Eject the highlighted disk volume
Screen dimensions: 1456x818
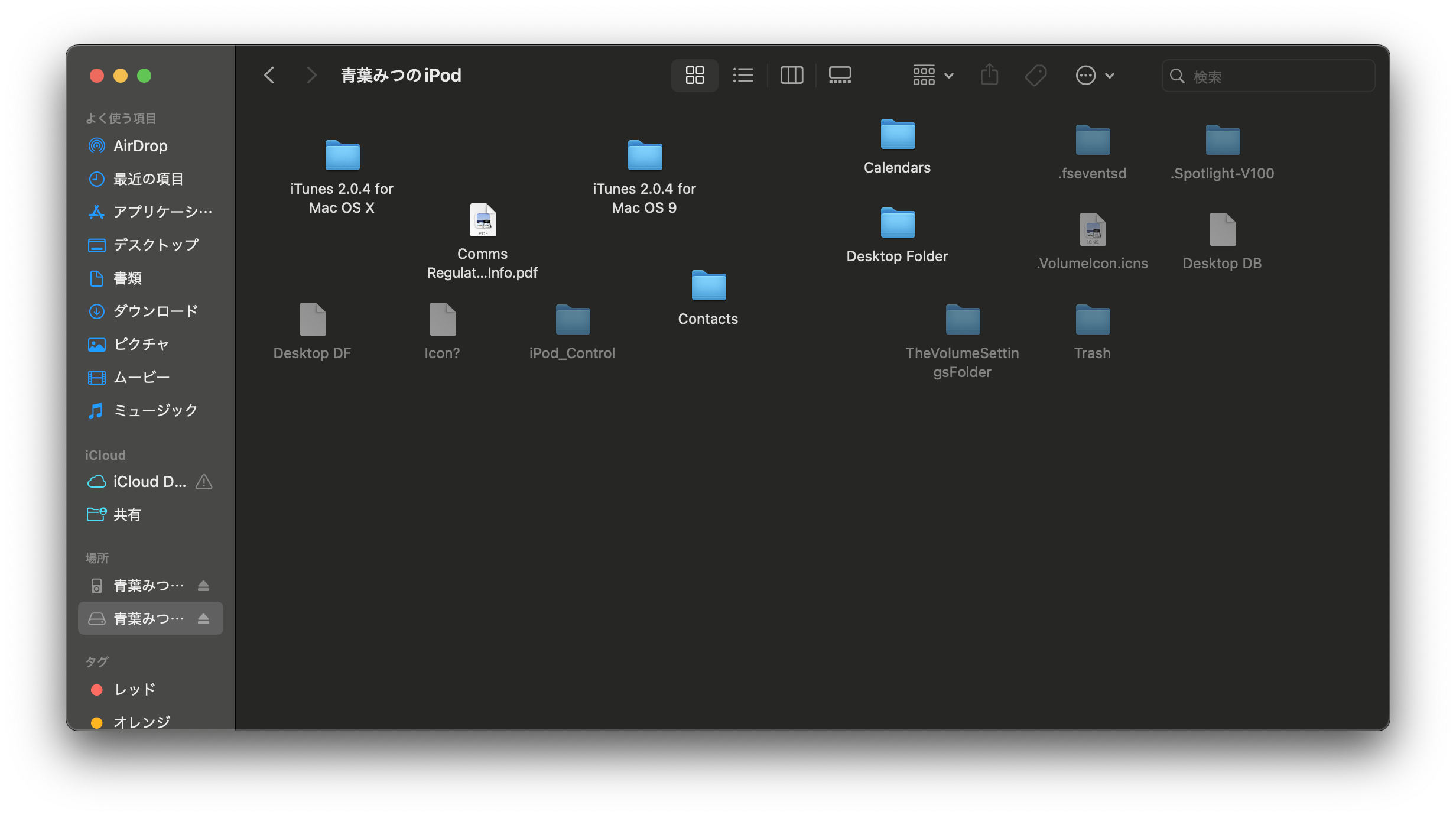[203, 619]
